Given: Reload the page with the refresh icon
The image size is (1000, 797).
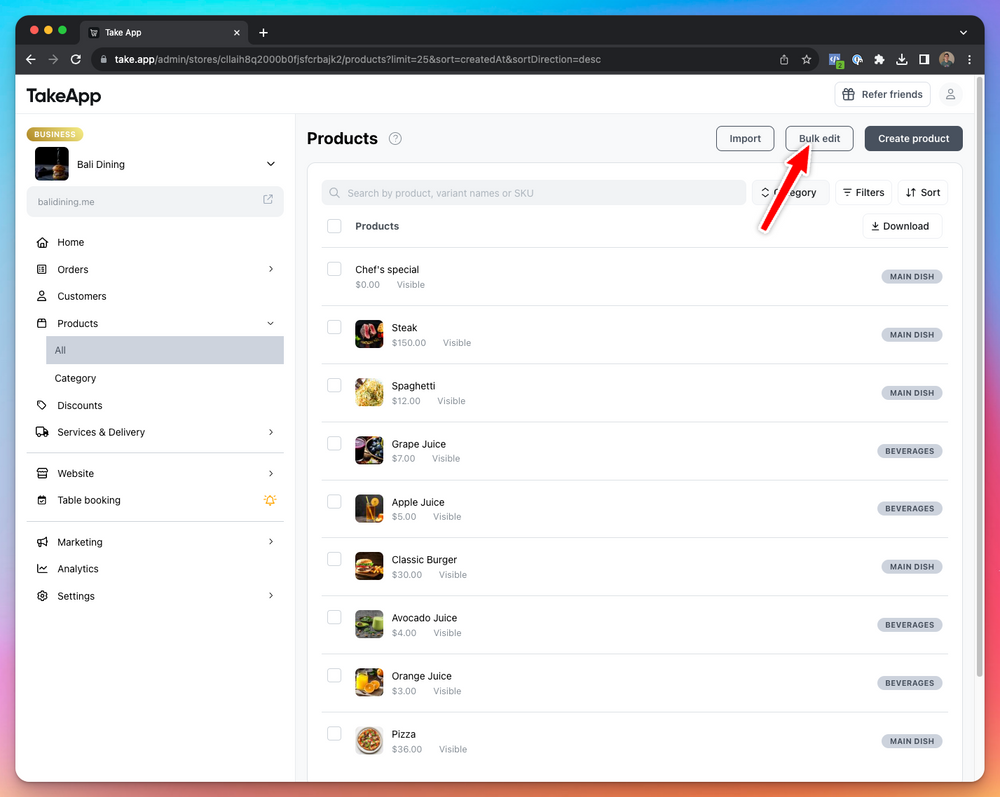Looking at the screenshot, I should click(76, 59).
